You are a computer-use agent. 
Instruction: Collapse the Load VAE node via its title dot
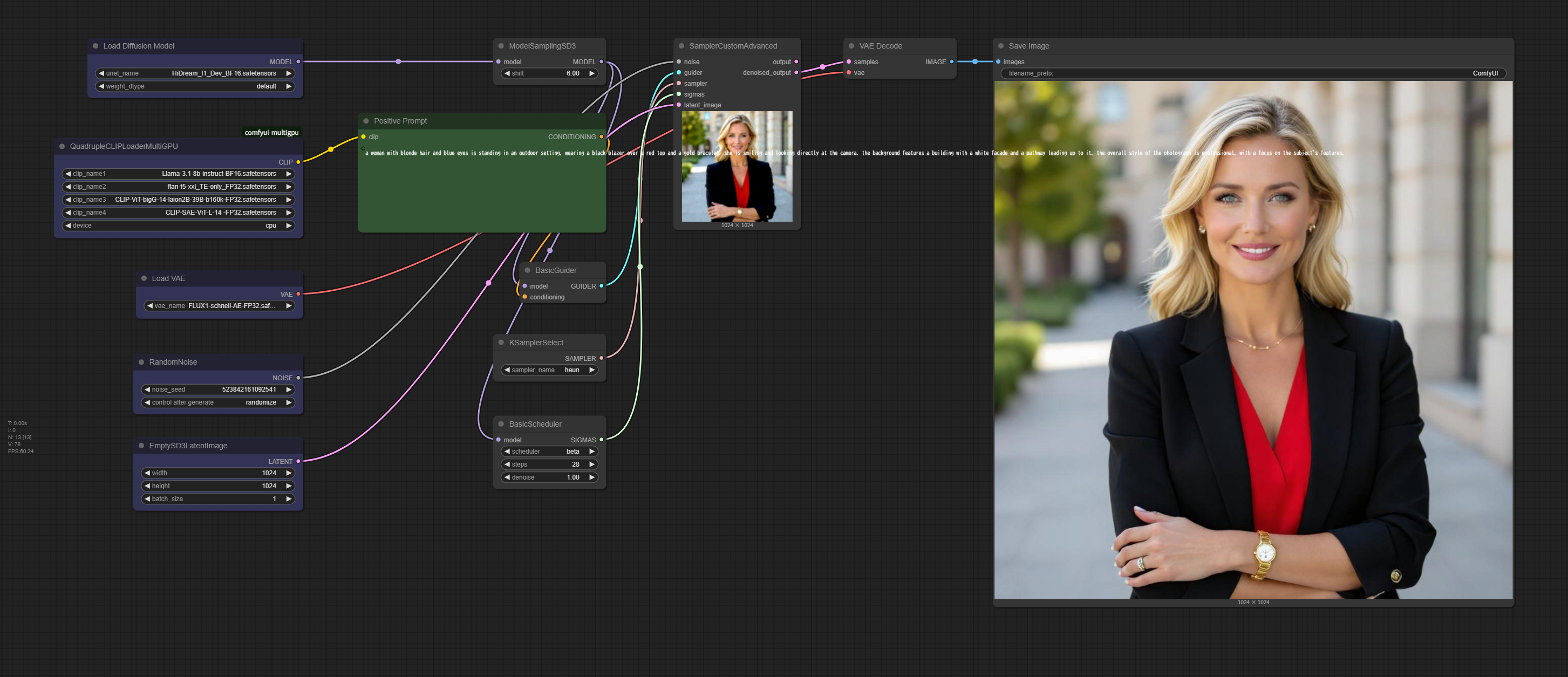(144, 278)
